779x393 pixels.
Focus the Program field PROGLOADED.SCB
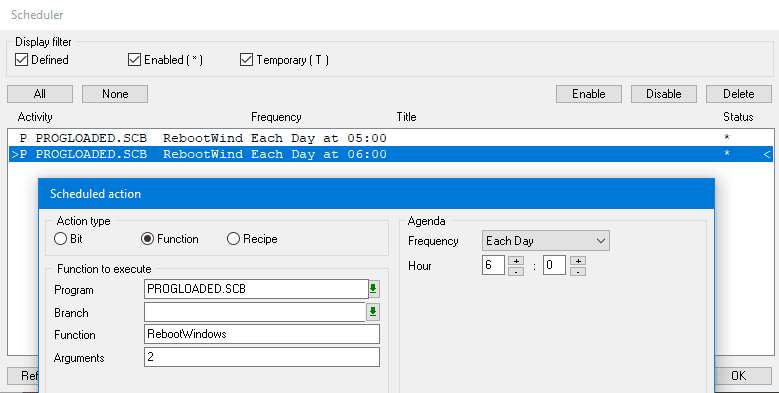coord(256,289)
